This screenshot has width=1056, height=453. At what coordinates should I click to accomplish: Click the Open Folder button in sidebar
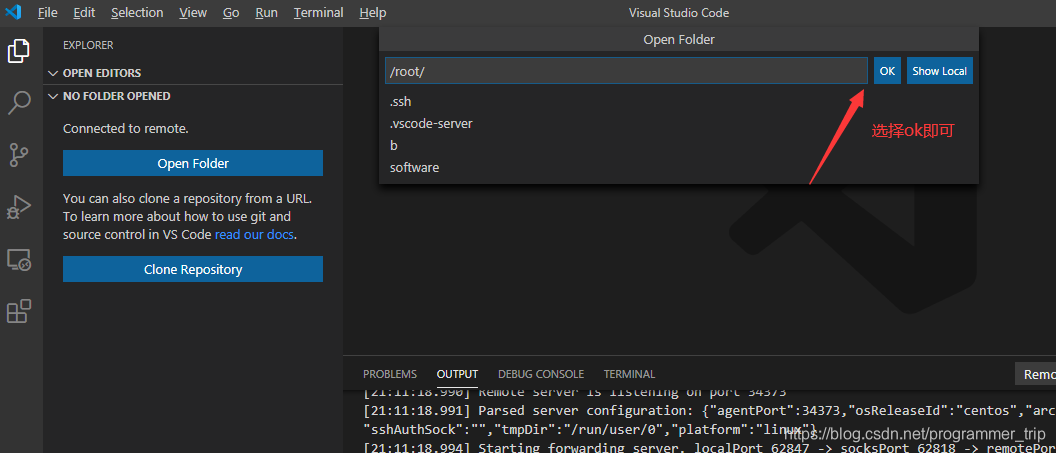coord(193,163)
